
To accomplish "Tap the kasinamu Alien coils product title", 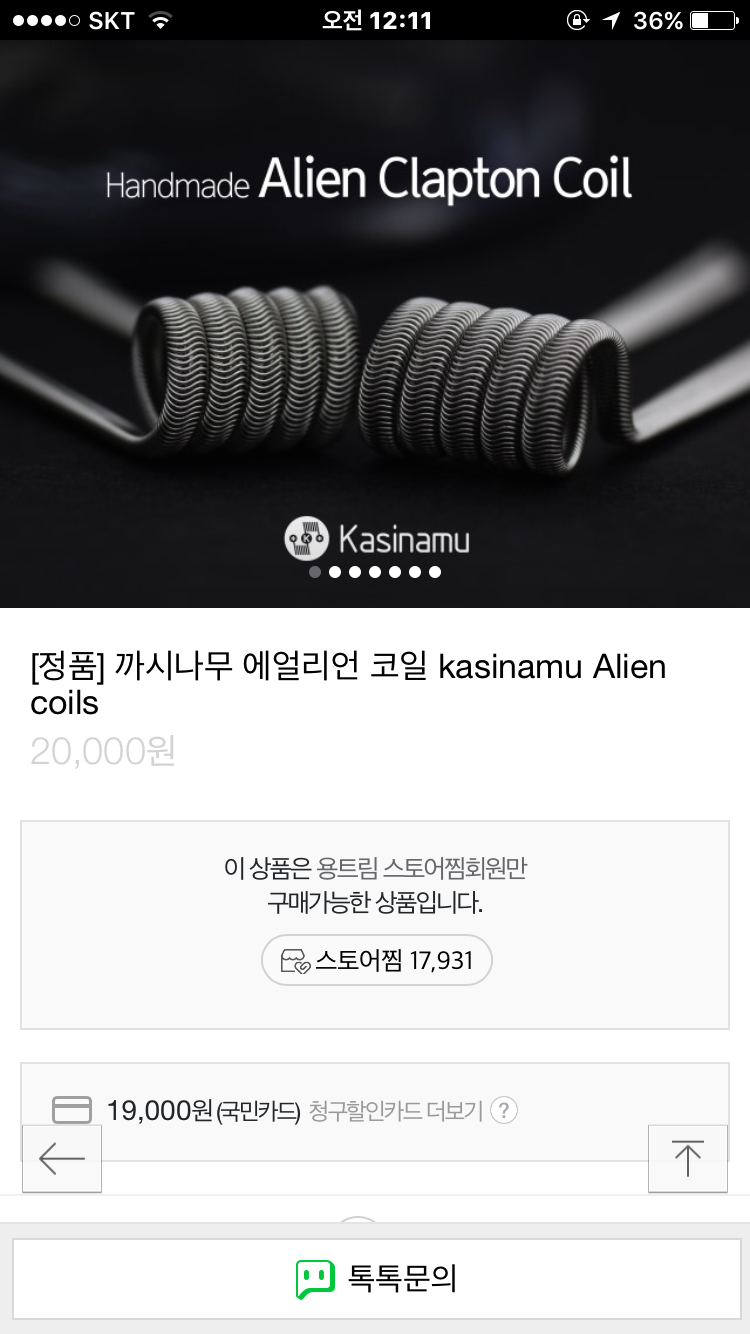I will tap(348, 684).
